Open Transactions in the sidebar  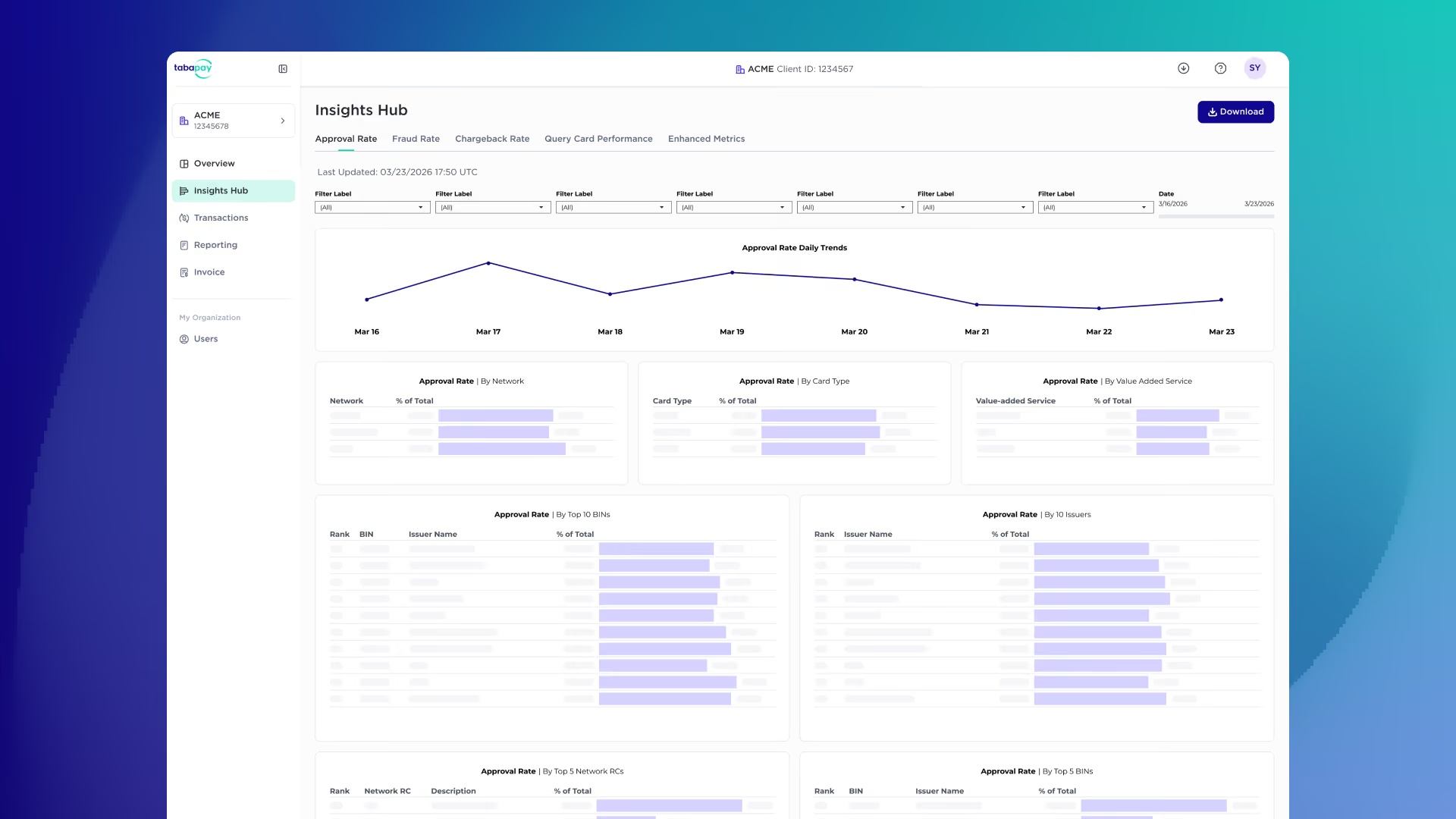[234, 218]
